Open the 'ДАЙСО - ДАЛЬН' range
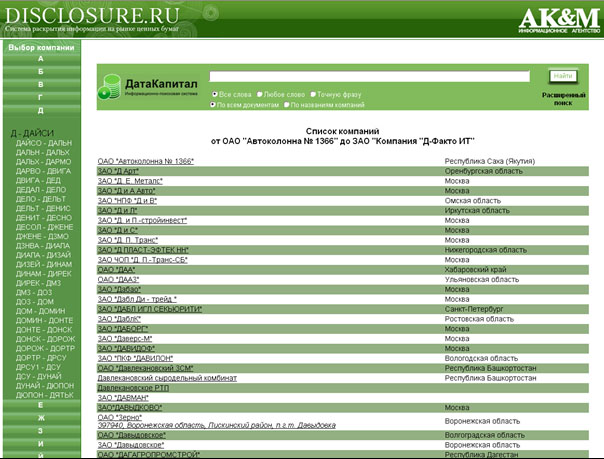Screen dimensions: 604x459 [44, 143]
